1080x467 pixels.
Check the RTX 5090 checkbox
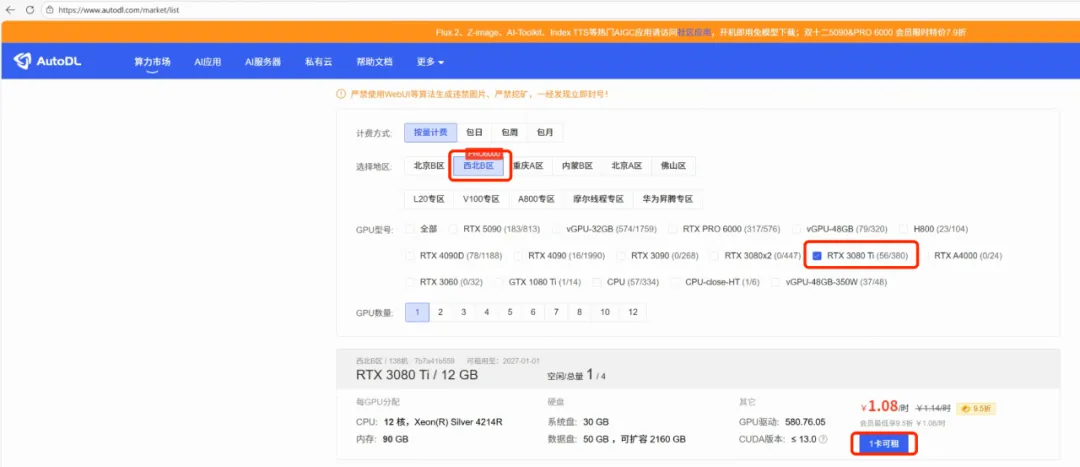tap(454, 229)
